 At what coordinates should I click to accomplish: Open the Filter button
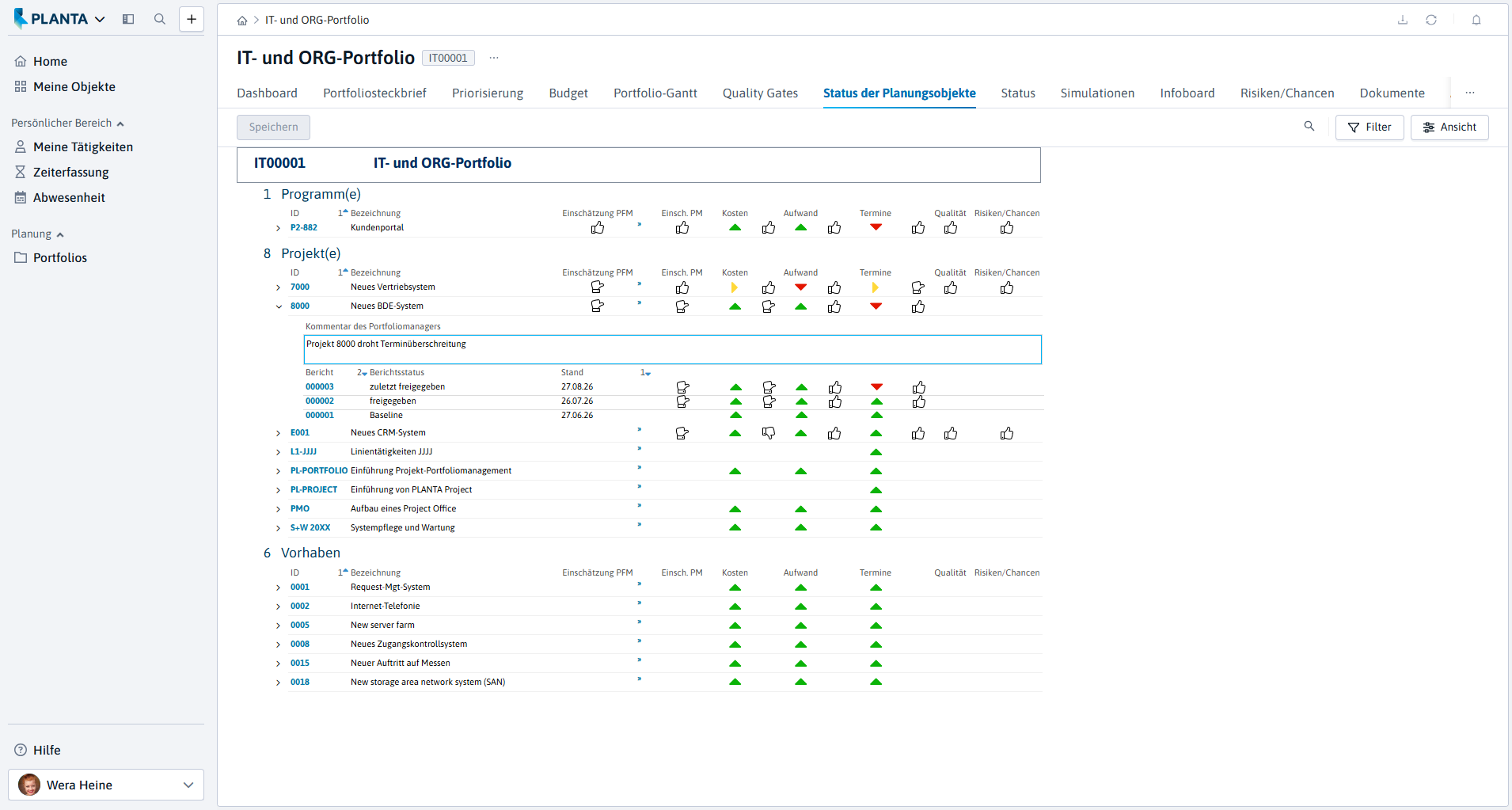tap(1370, 127)
